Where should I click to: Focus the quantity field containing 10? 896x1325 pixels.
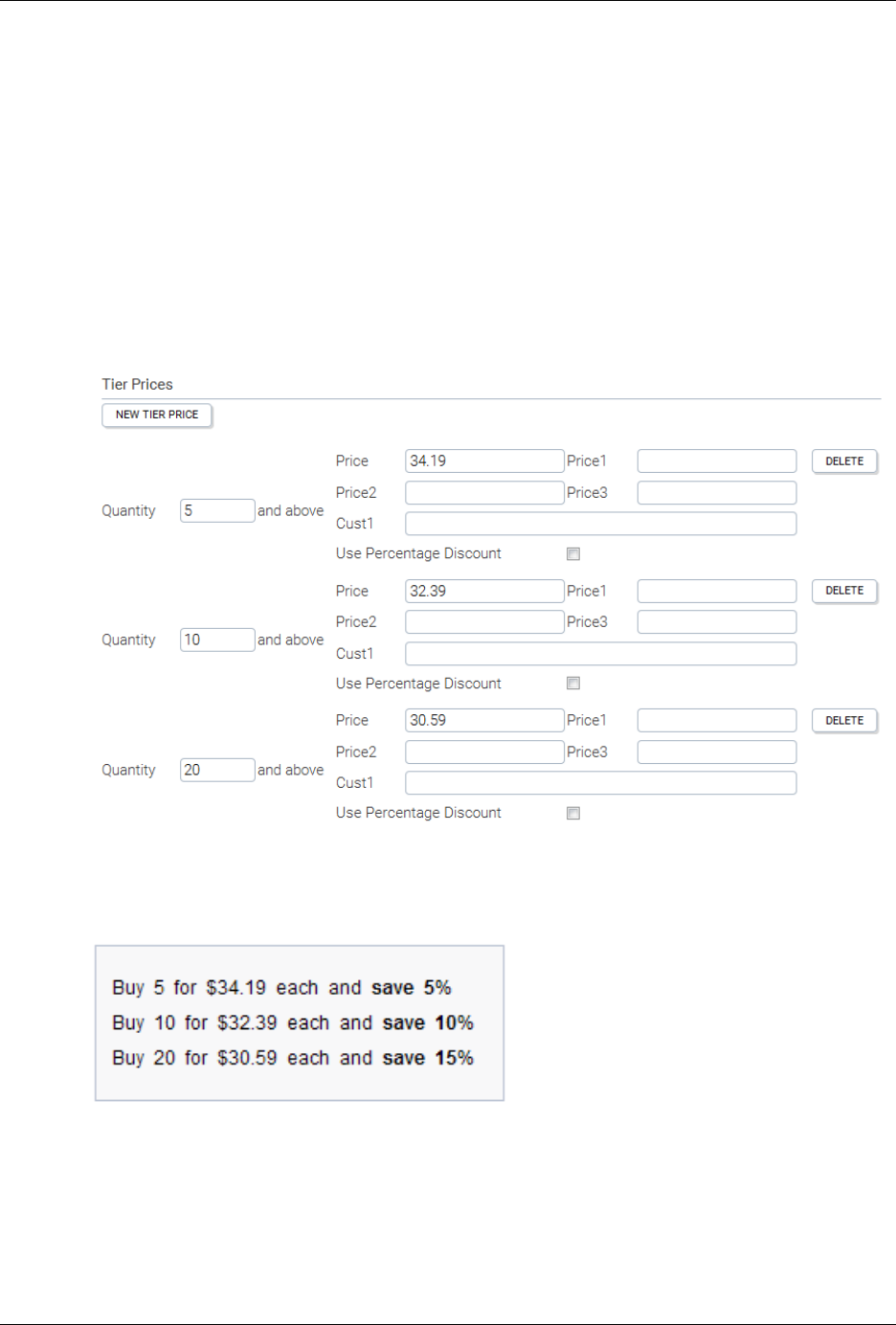tap(217, 640)
